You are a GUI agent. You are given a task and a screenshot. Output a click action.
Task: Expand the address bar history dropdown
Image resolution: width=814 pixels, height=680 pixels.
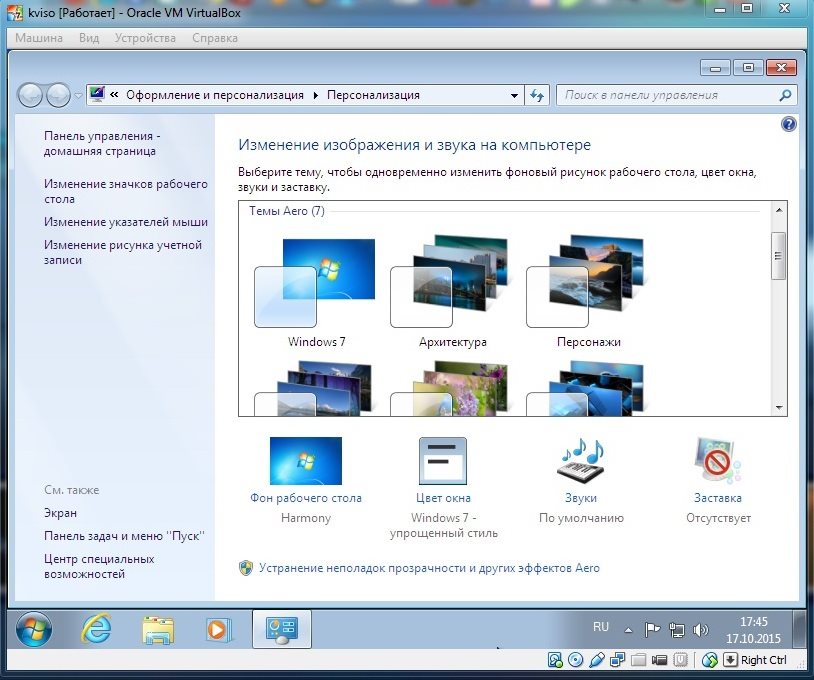click(x=514, y=96)
